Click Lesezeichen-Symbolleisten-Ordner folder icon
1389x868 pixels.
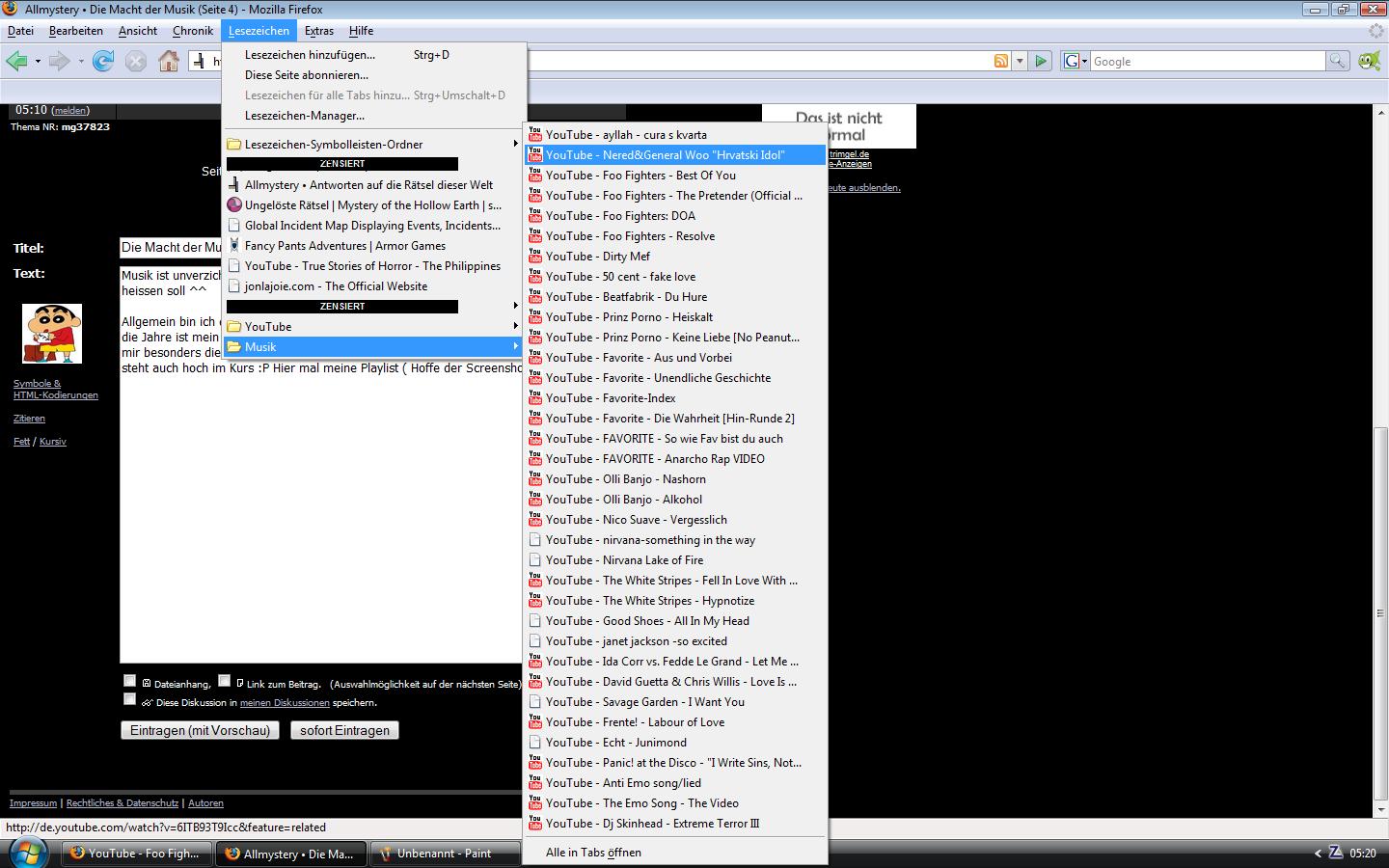[233, 144]
